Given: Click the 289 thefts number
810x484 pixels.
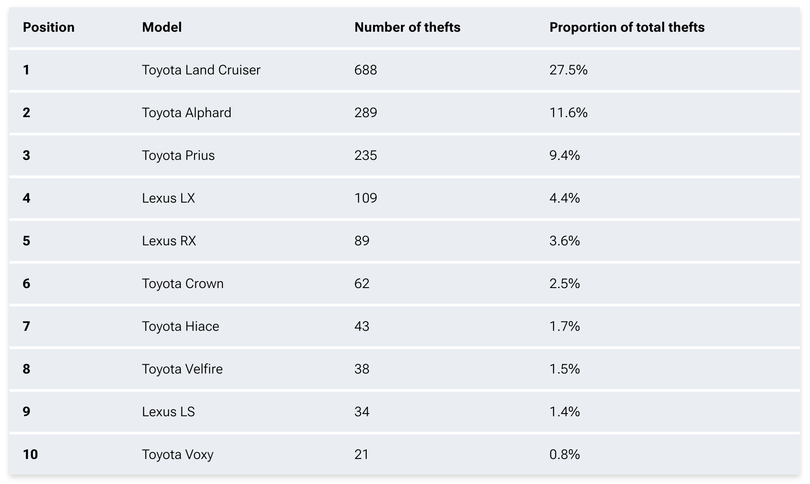Looking at the screenshot, I should point(365,113).
